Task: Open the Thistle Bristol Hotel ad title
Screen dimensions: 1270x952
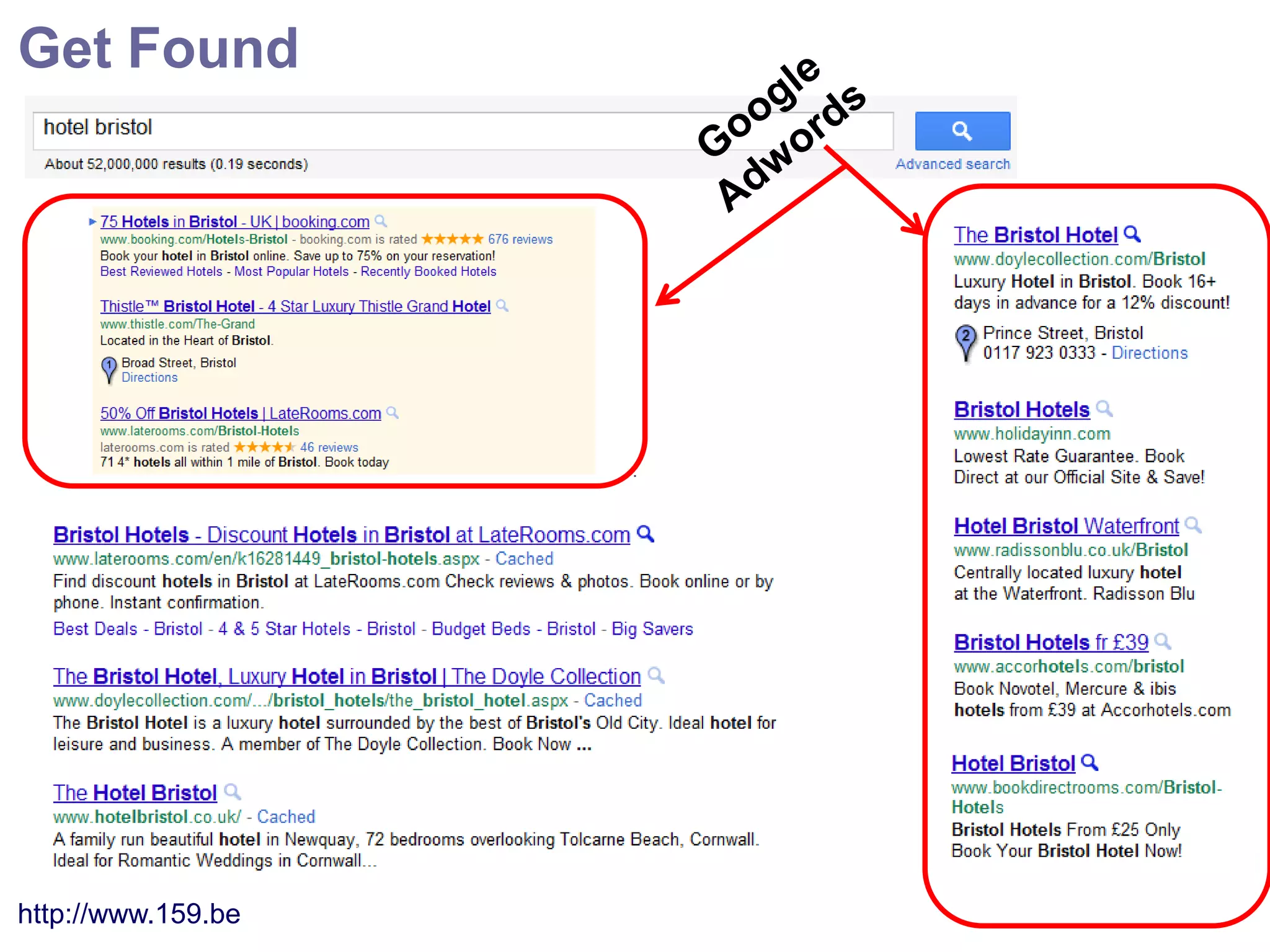Action: [295, 306]
